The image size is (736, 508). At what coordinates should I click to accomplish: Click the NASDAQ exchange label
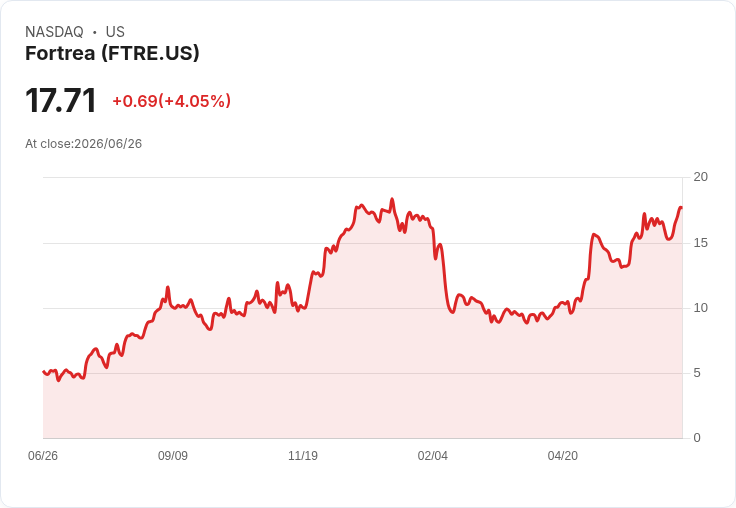(54, 32)
